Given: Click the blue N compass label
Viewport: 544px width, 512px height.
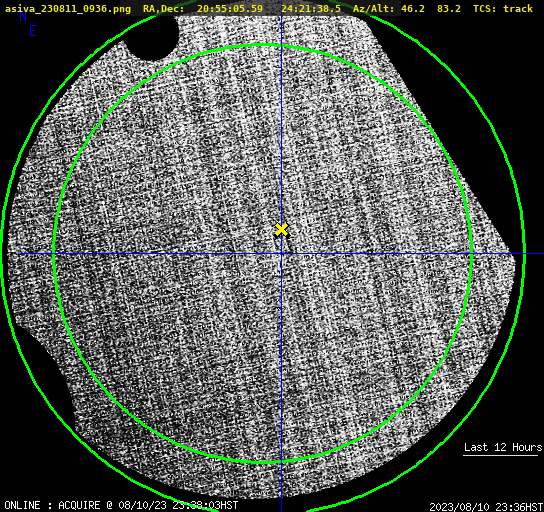Looking at the screenshot, I should tap(23, 16).
